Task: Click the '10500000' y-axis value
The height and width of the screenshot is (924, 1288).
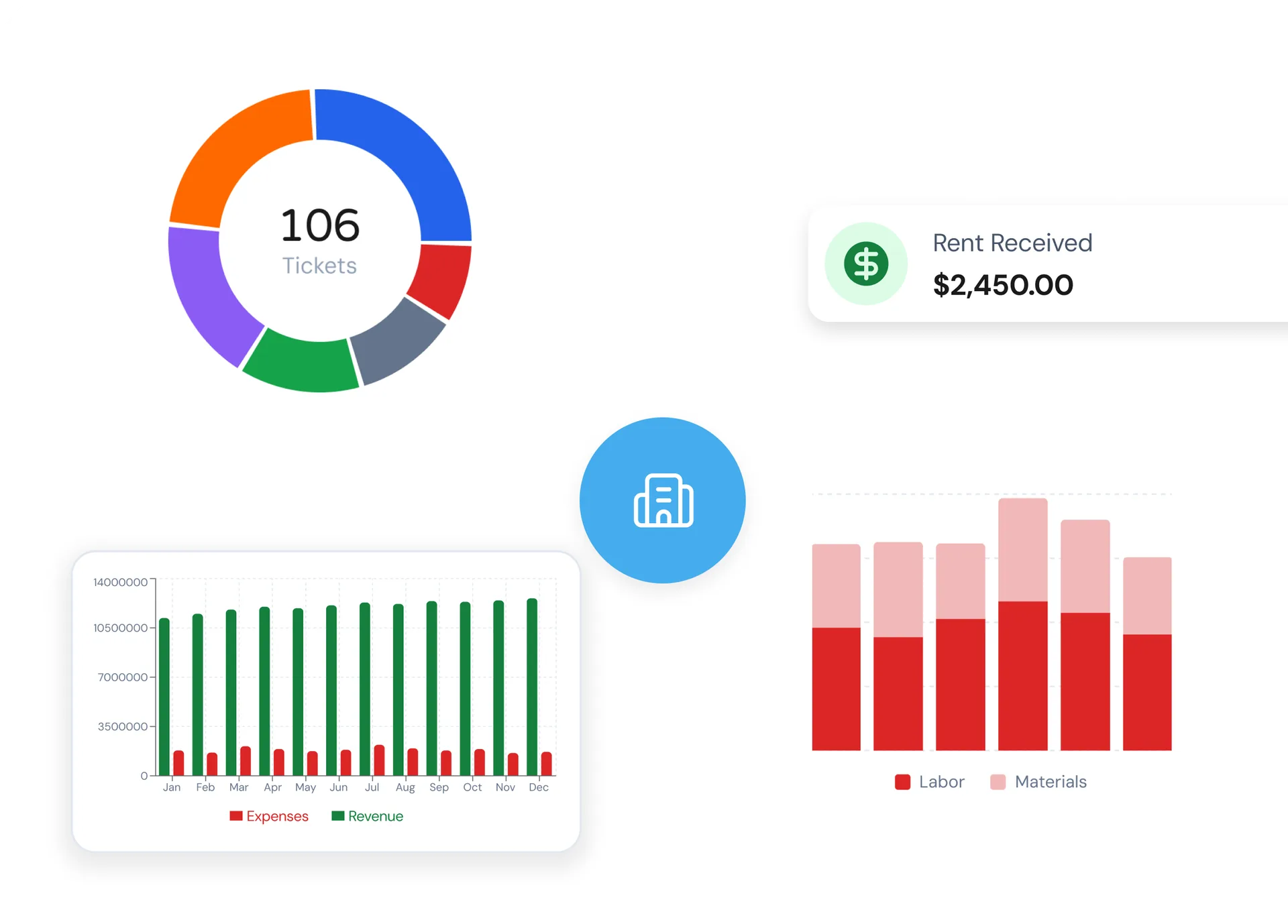Action: (120, 628)
